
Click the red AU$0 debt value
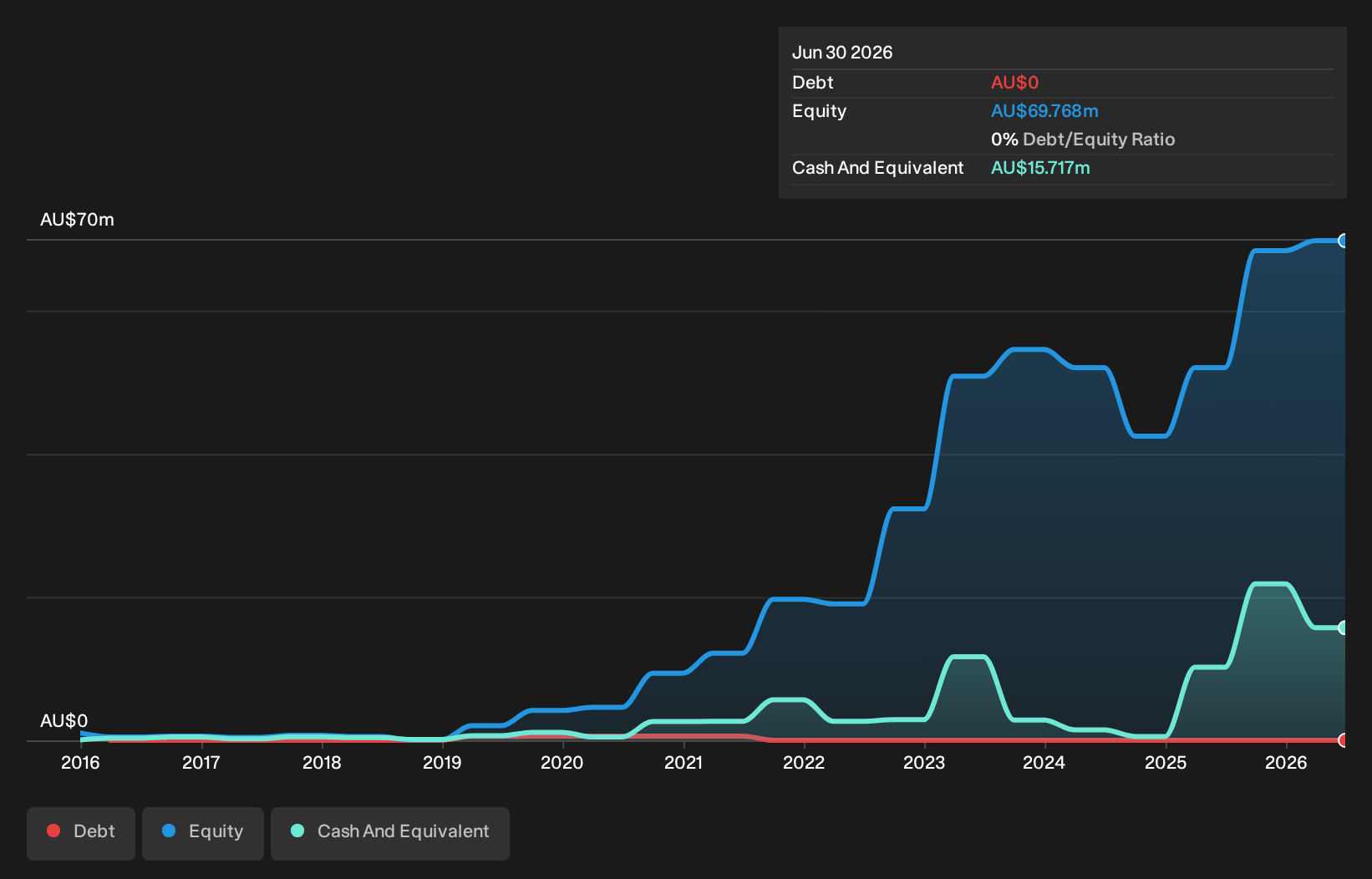click(x=1014, y=83)
